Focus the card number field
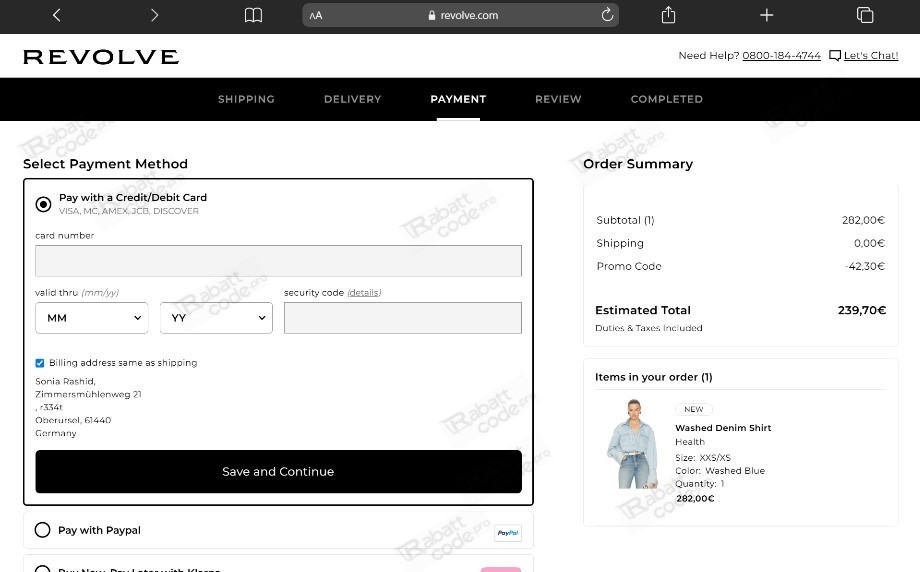The height and width of the screenshot is (572, 920). point(278,261)
